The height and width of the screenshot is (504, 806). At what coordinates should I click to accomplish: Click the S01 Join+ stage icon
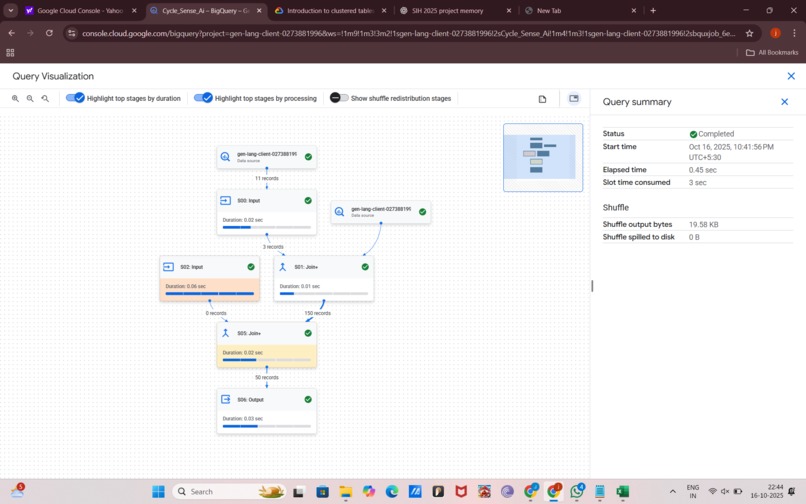coord(282,267)
